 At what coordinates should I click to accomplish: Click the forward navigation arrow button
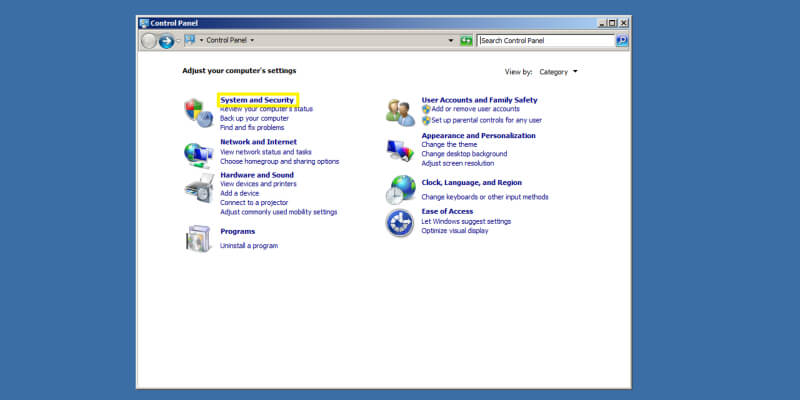click(x=166, y=41)
